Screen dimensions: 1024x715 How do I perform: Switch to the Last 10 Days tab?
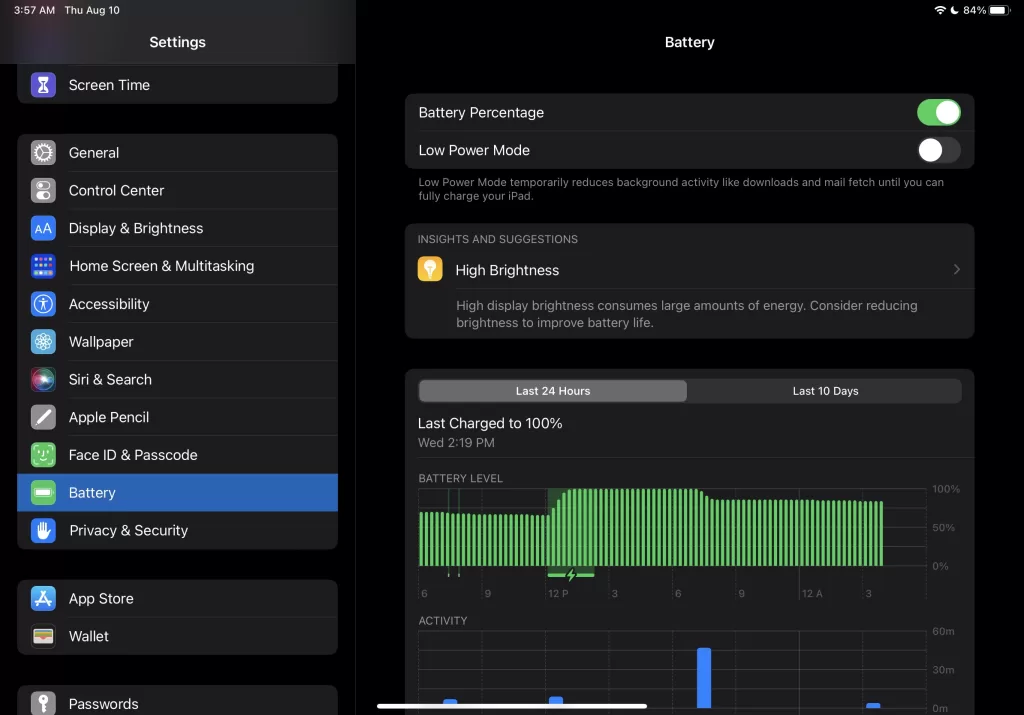825,391
